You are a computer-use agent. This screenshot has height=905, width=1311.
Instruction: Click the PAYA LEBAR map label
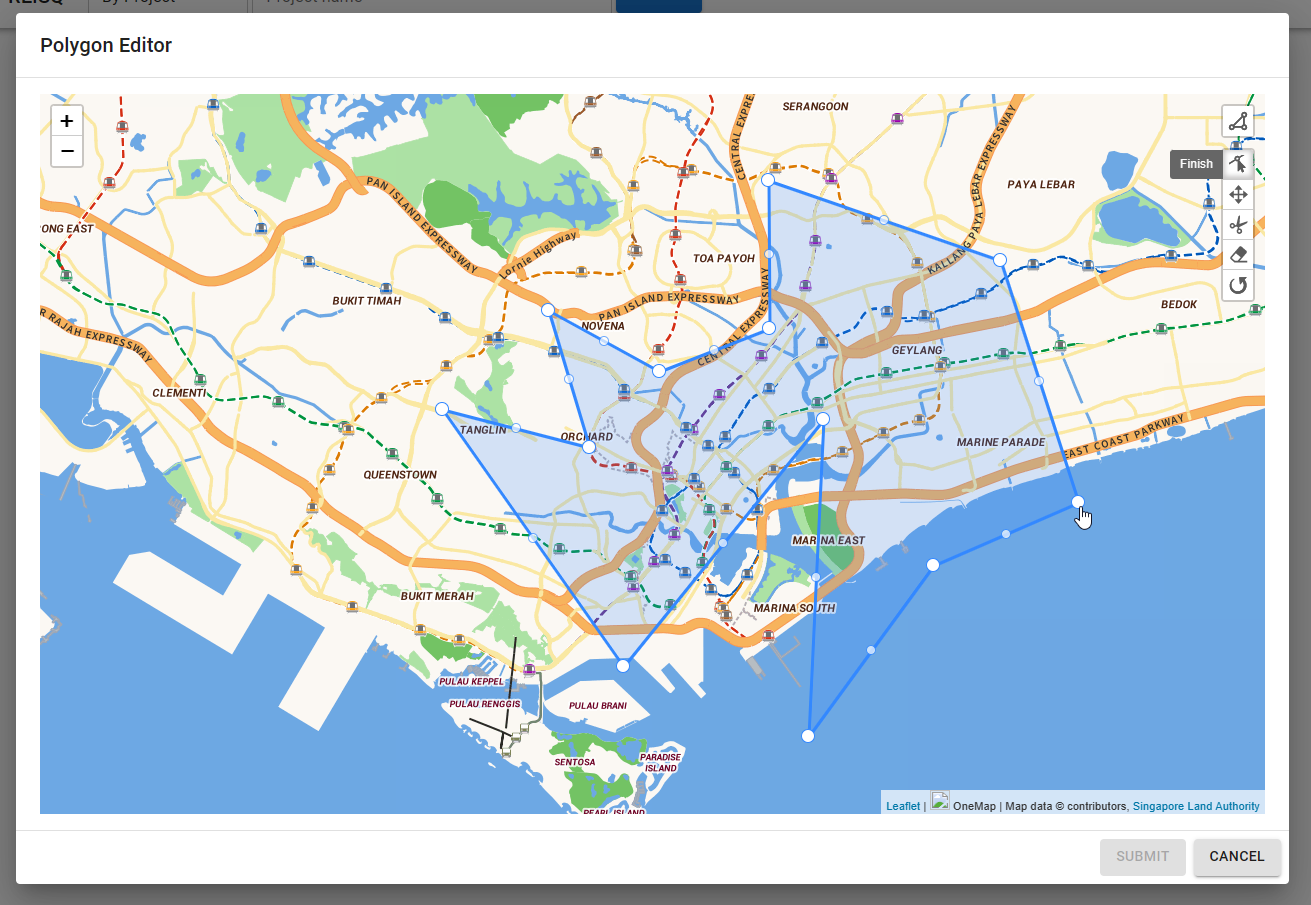click(1041, 184)
